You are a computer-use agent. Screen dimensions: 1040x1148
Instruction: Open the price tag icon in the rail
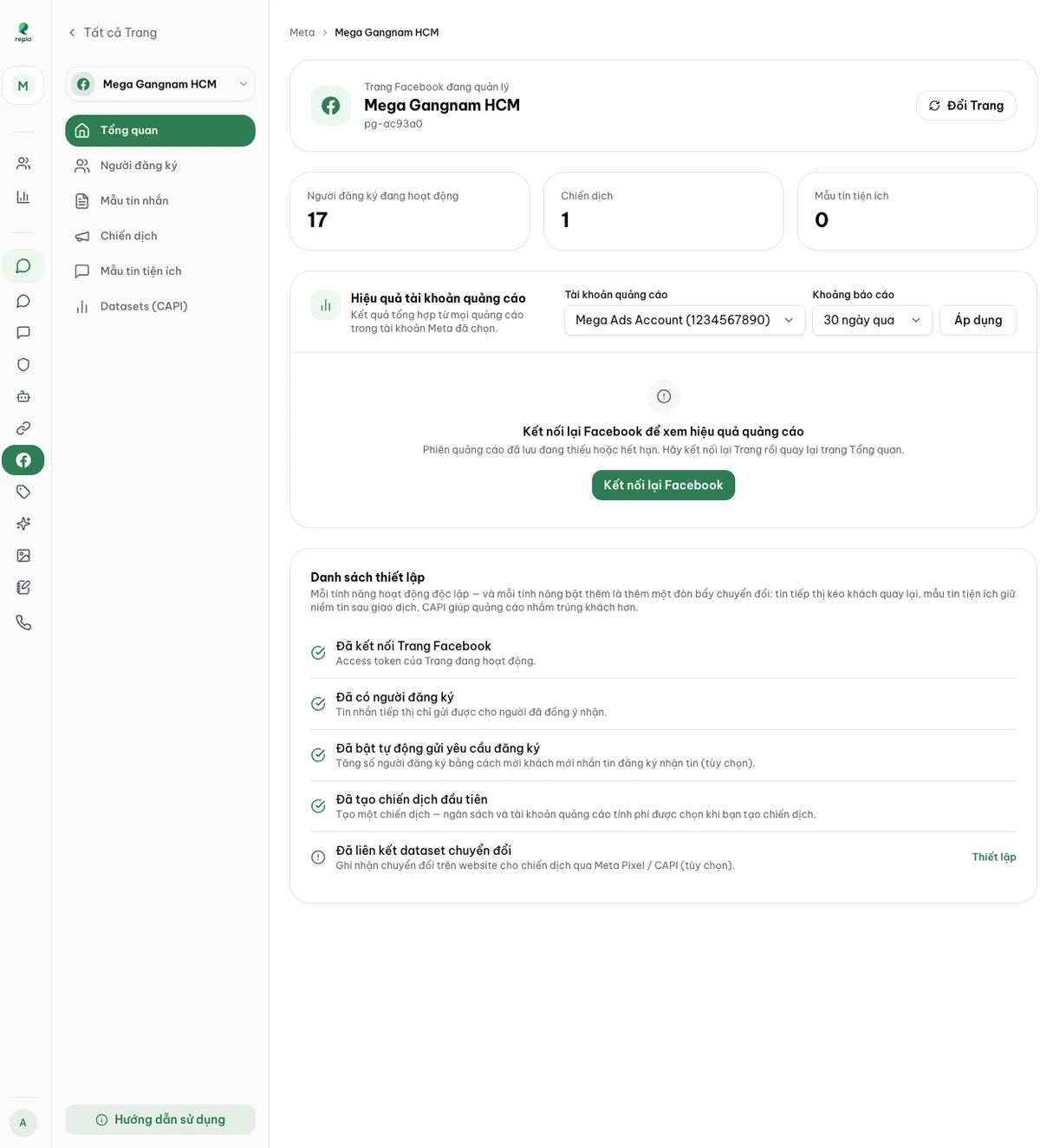tap(23, 492)
